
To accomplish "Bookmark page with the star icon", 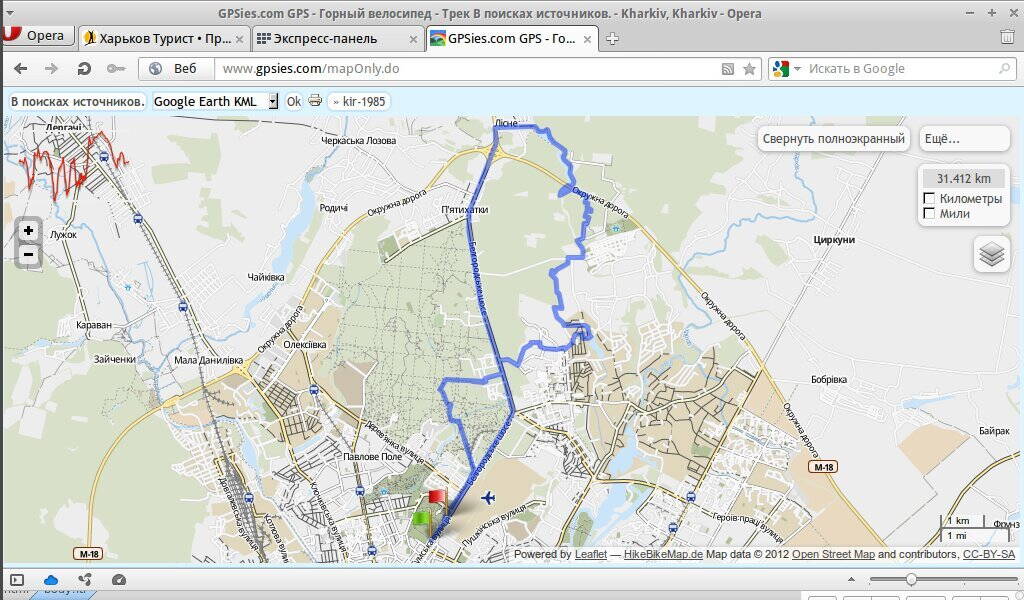I will [x=749, y=69].
